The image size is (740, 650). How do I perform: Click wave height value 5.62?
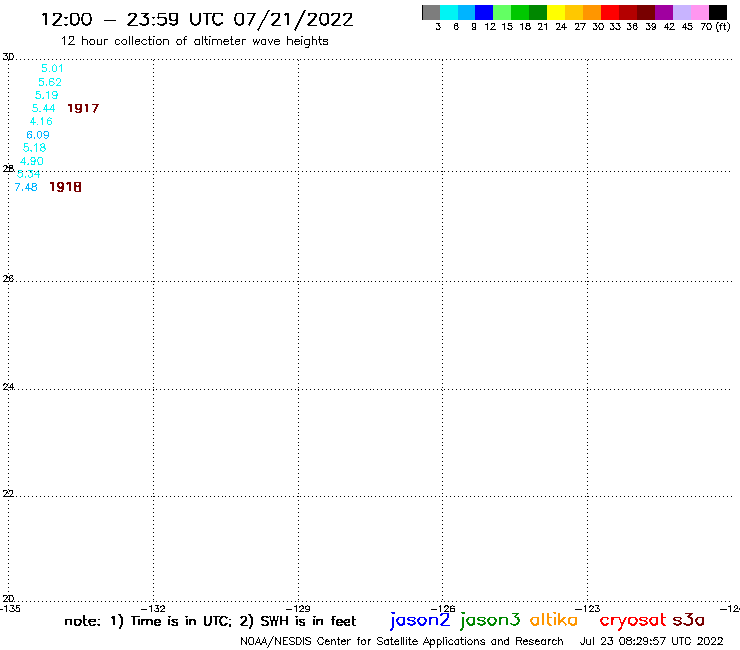[x=50, y=82]
